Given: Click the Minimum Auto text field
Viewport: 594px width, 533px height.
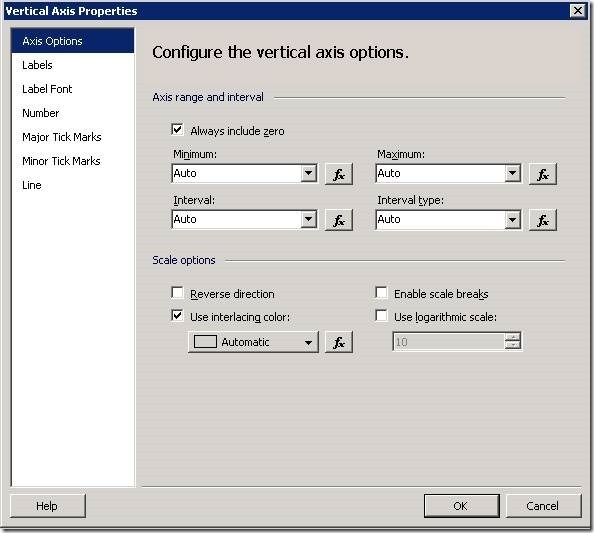Looking at the screenshot, I should point(237,173).
